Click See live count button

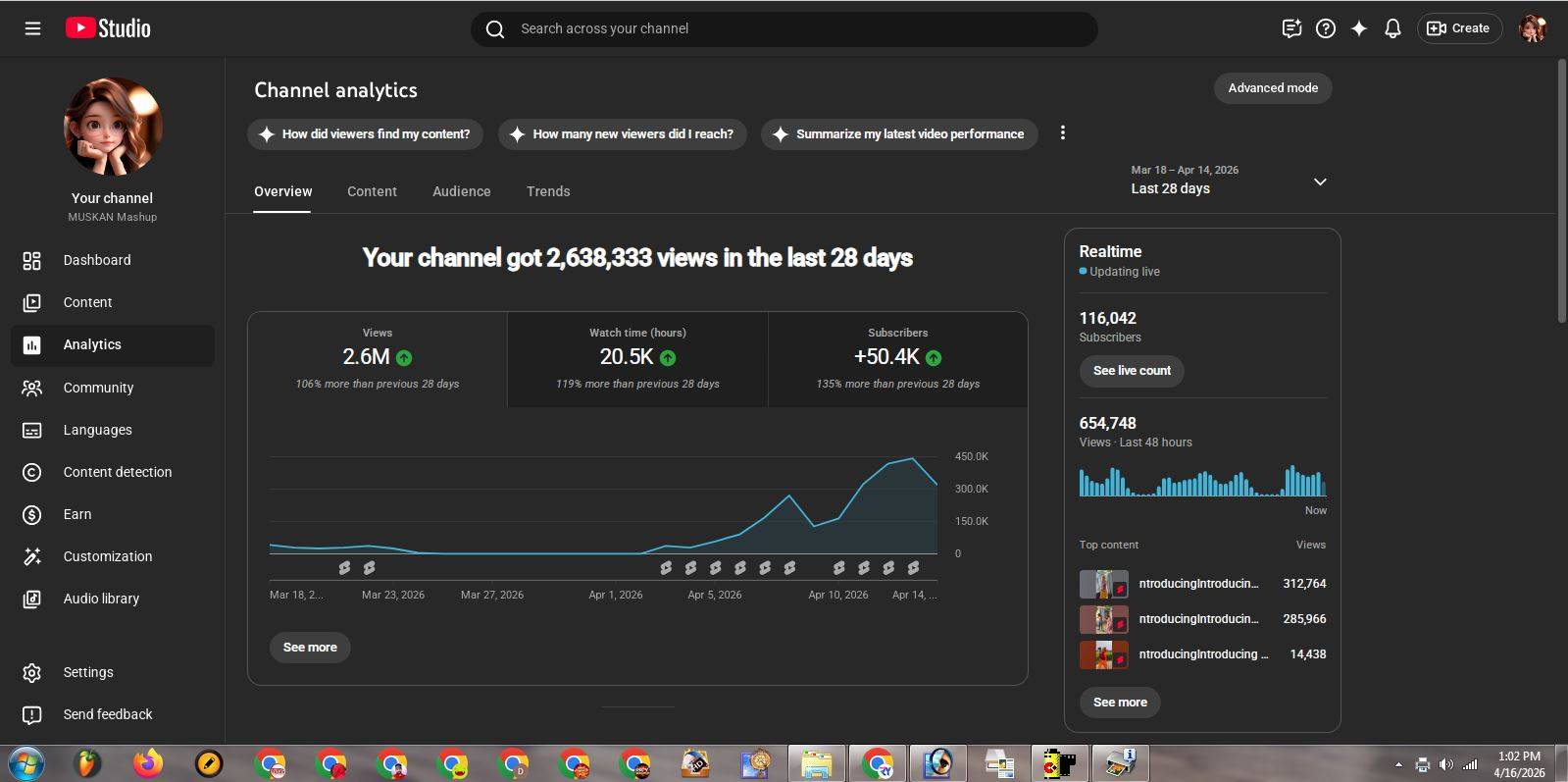pyautogui.click(x=1132, y=371)
